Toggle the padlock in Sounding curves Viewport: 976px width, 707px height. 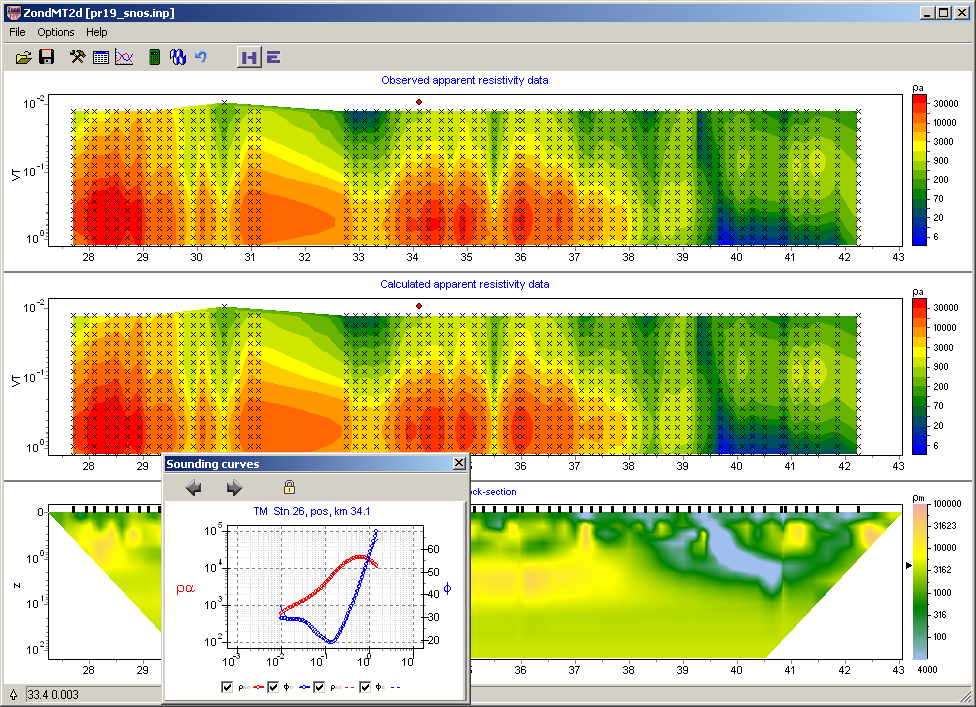point(289,488)
